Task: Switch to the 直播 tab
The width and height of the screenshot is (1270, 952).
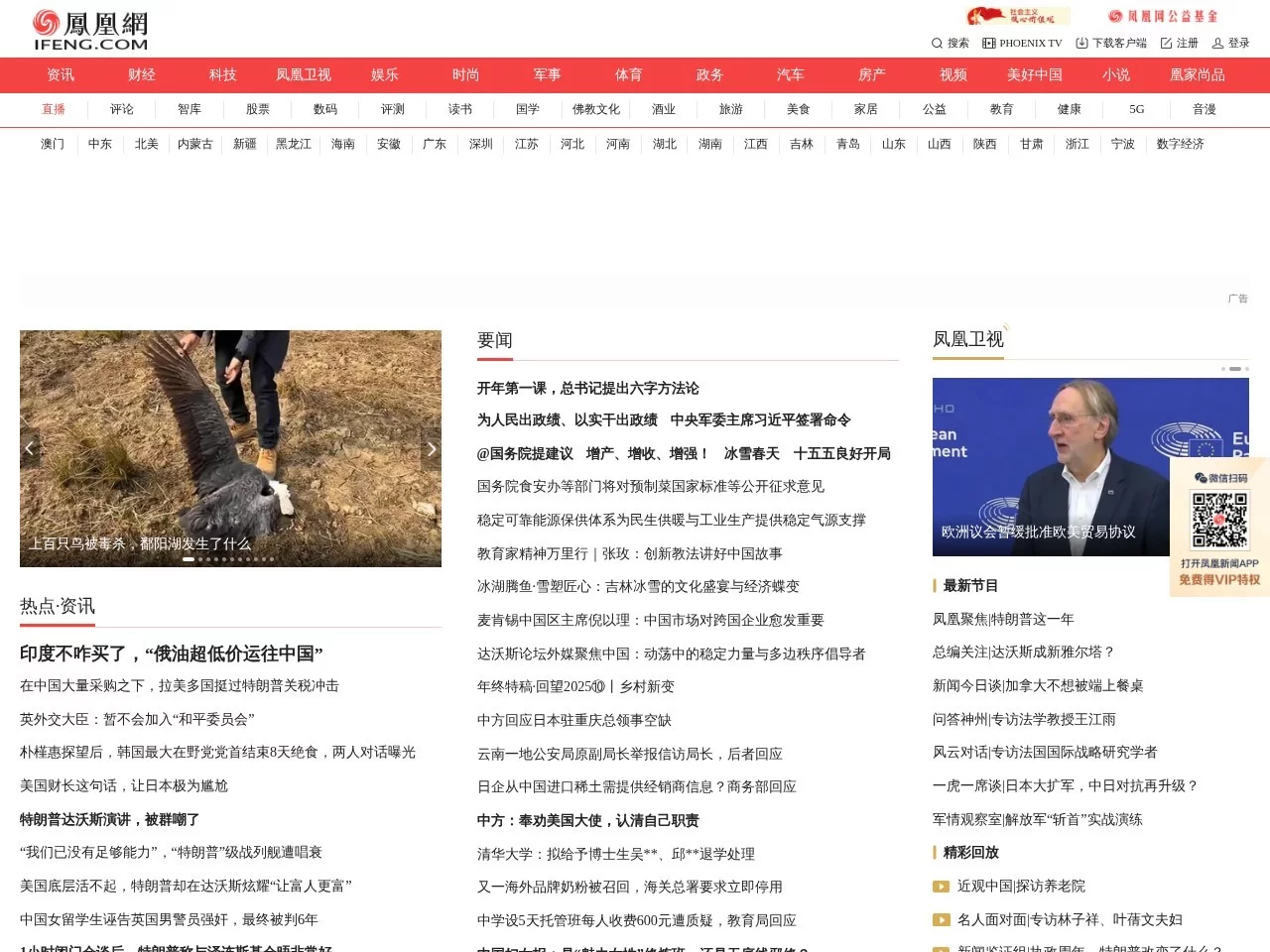Action: (54, 109)
